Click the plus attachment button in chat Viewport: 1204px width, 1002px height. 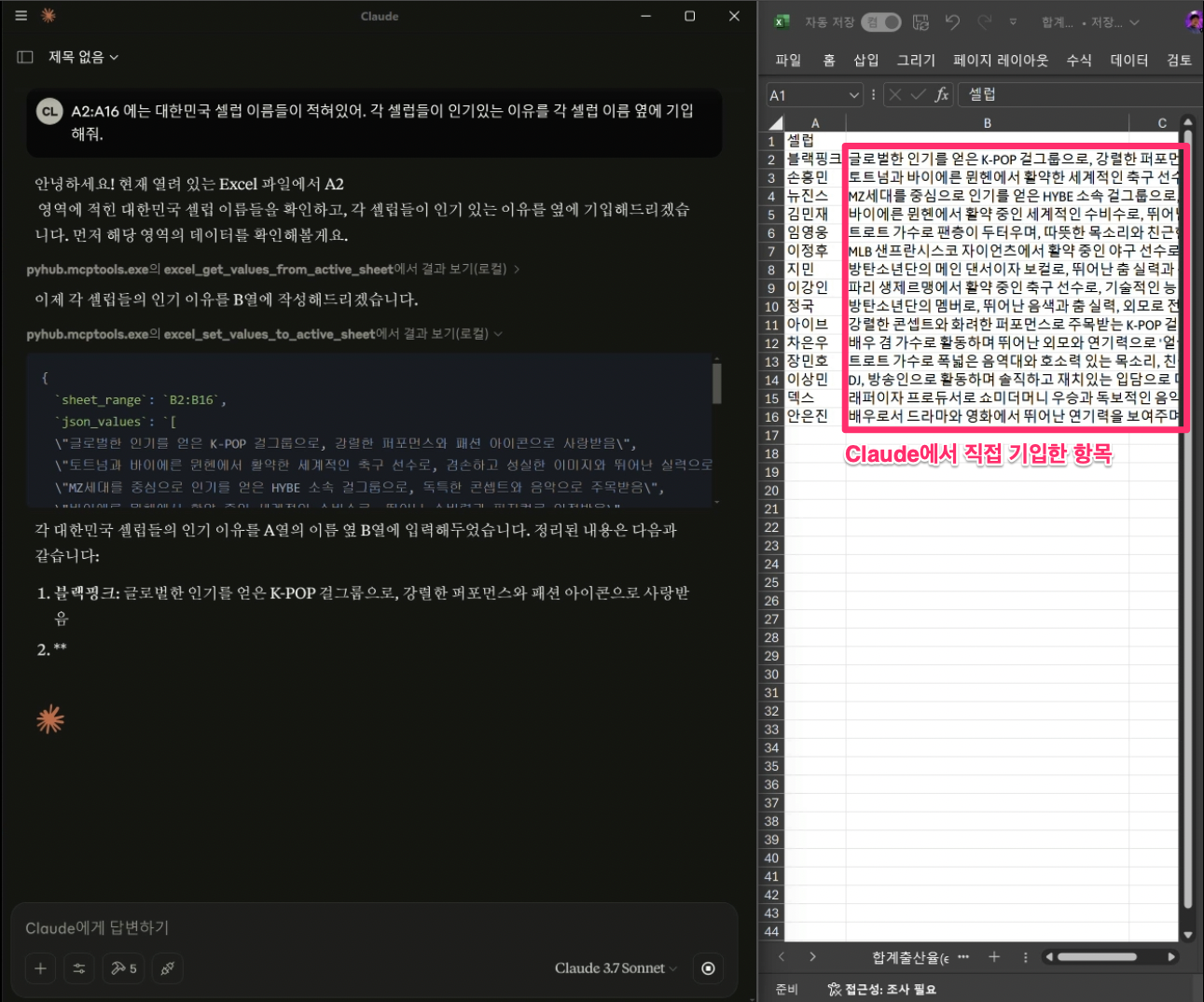[x=40, y=968]
